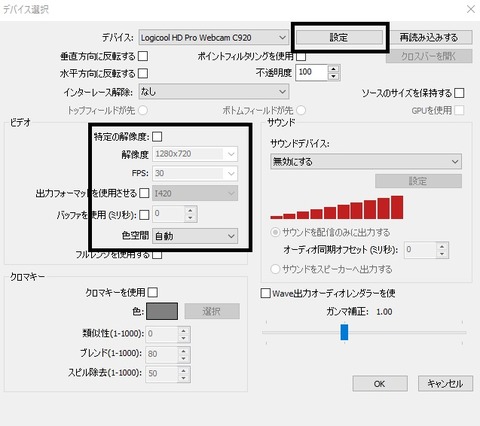Click the クロスバーを開く button
The image size is (480, 426).
[429, 56]
